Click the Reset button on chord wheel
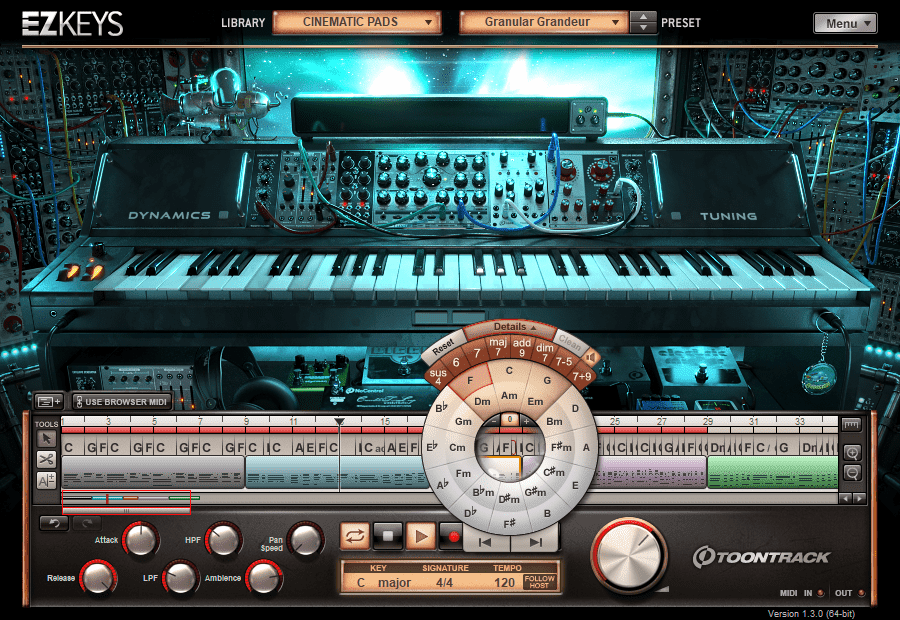Viewport: 900px width, 620px height. tap(443, 347)
